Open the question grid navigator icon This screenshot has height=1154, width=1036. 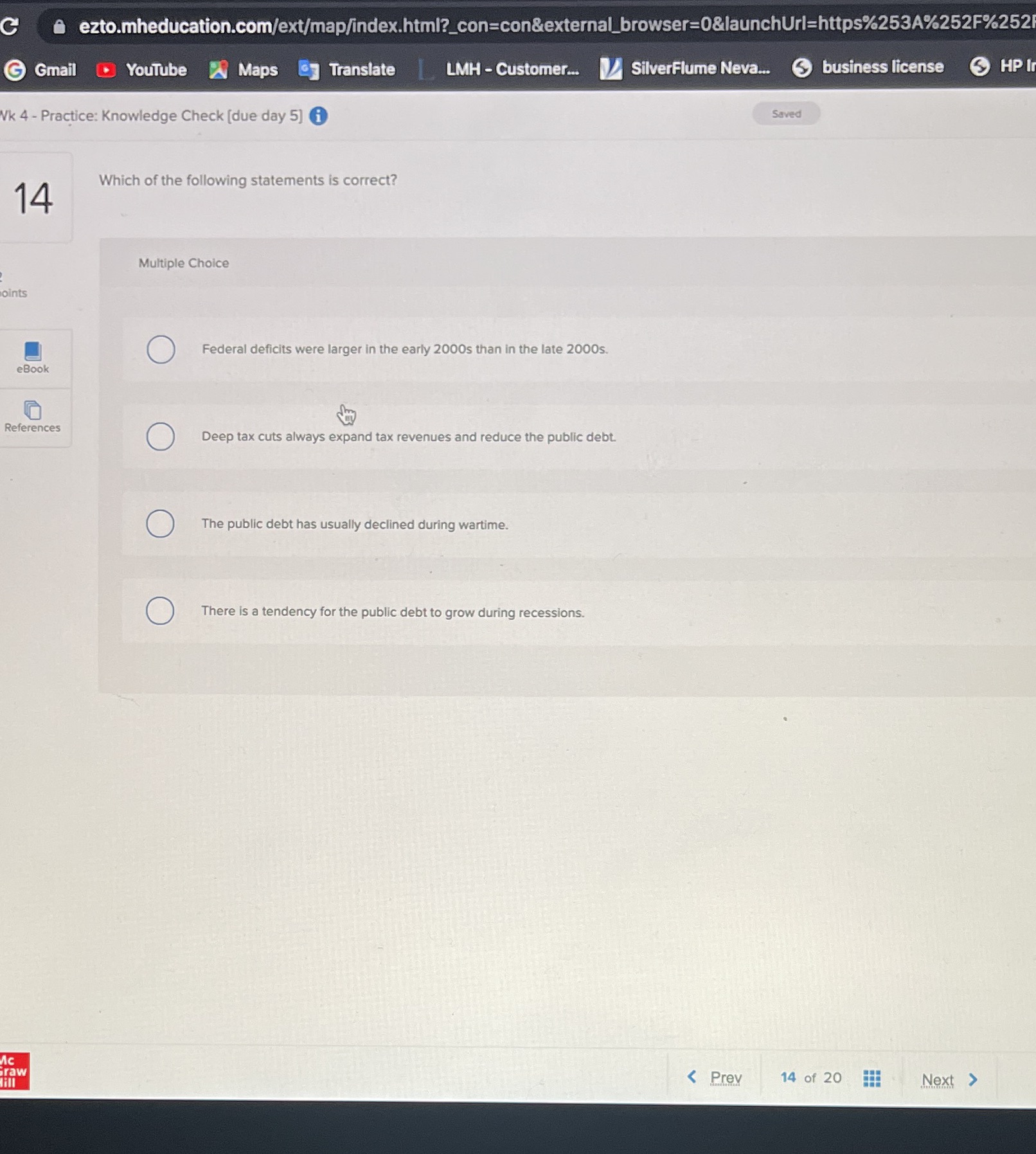871,1078
